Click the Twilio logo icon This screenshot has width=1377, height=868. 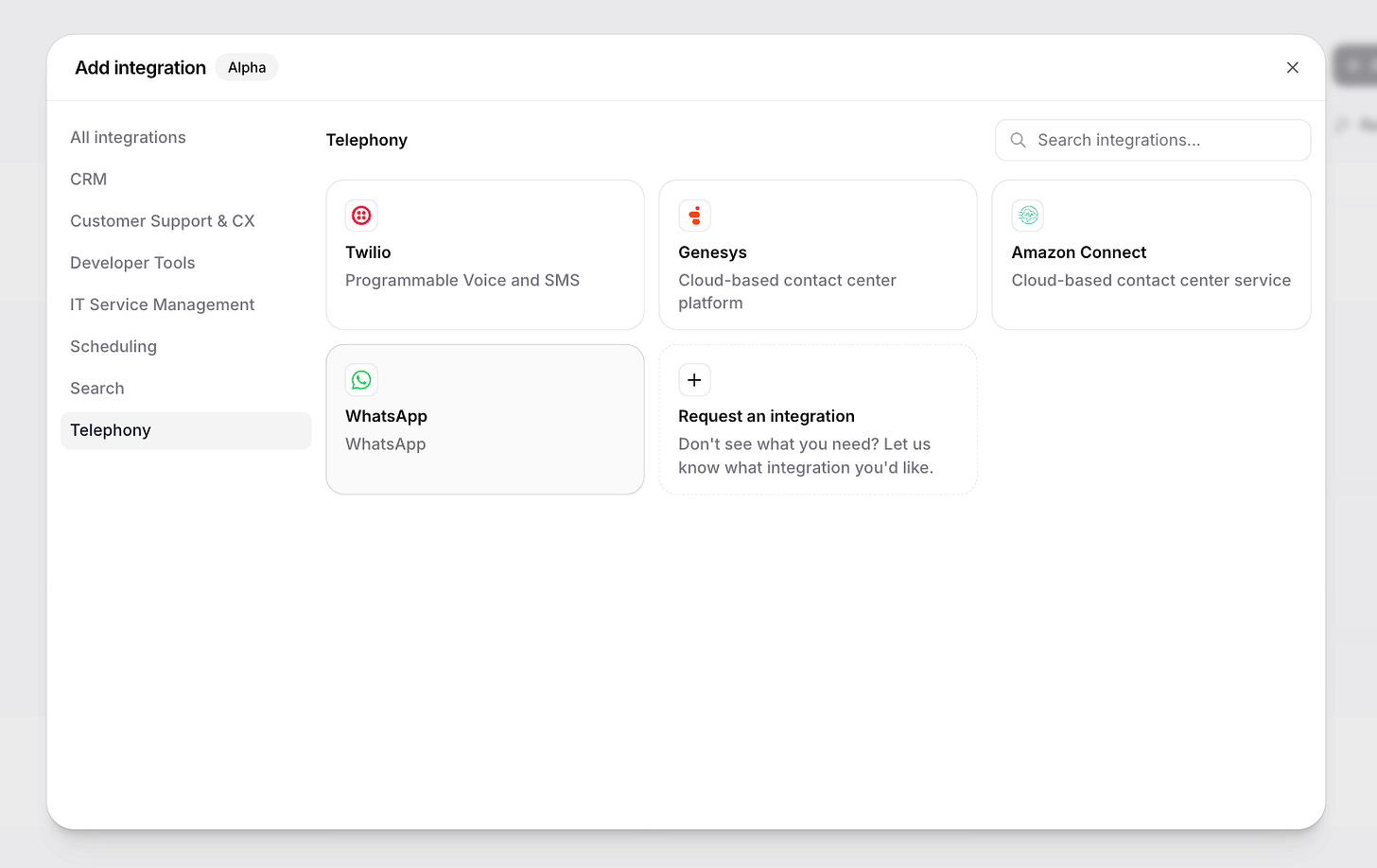(x=361, y=216)
